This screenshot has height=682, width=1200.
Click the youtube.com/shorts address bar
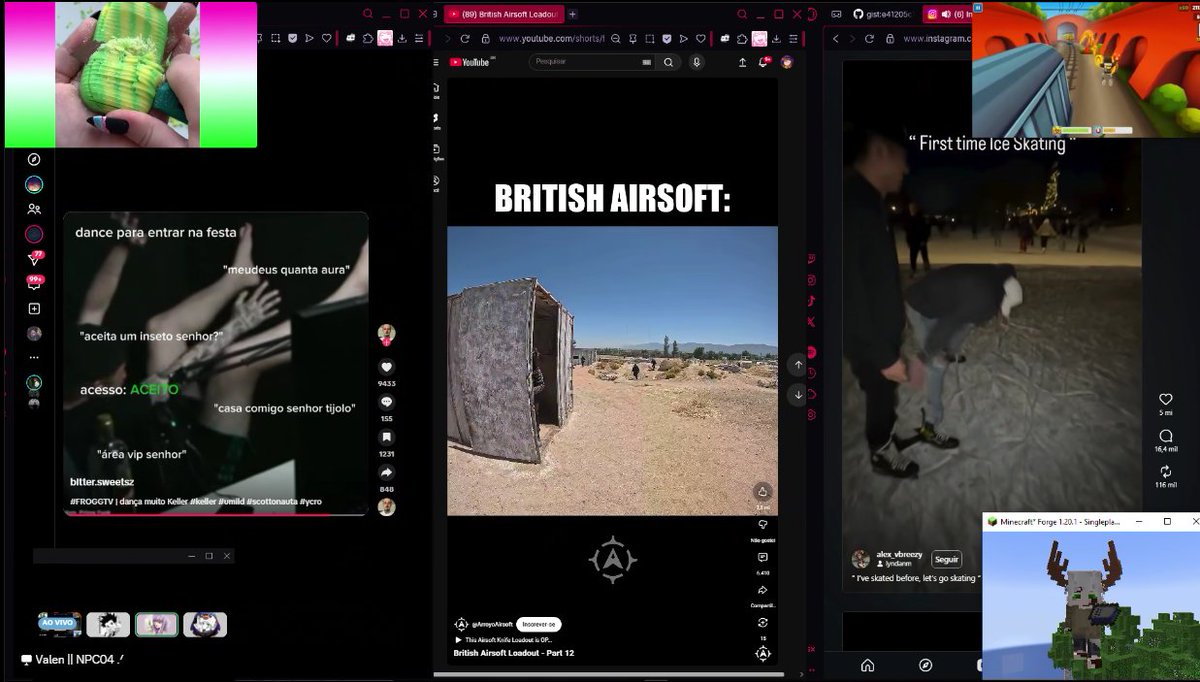click(x=551, y=38)
